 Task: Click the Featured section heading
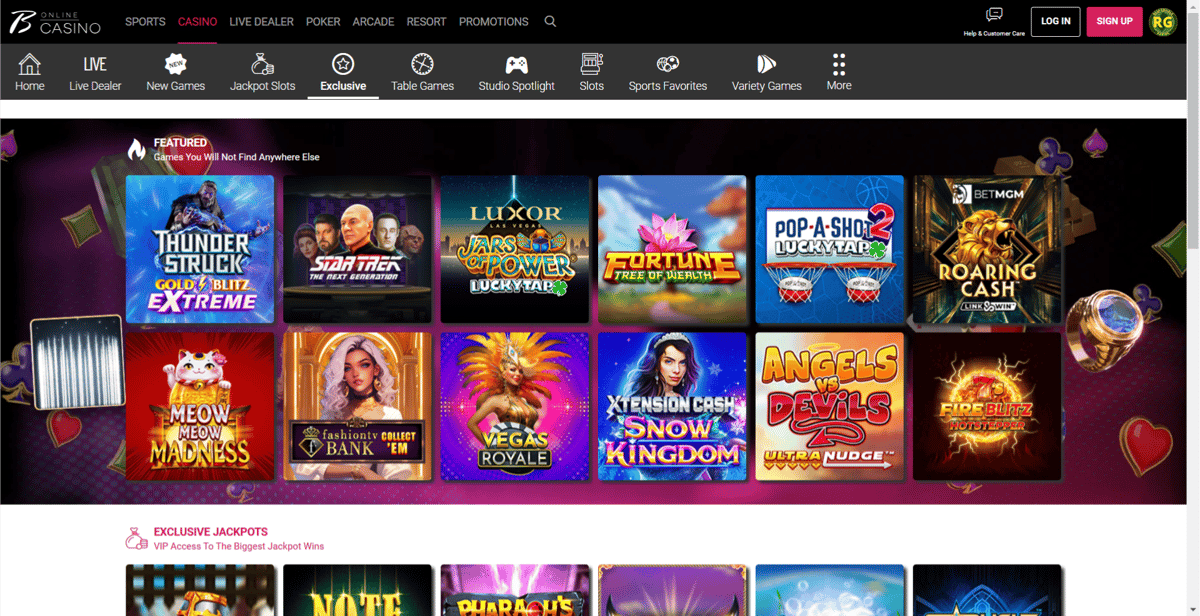coord(180,143)
